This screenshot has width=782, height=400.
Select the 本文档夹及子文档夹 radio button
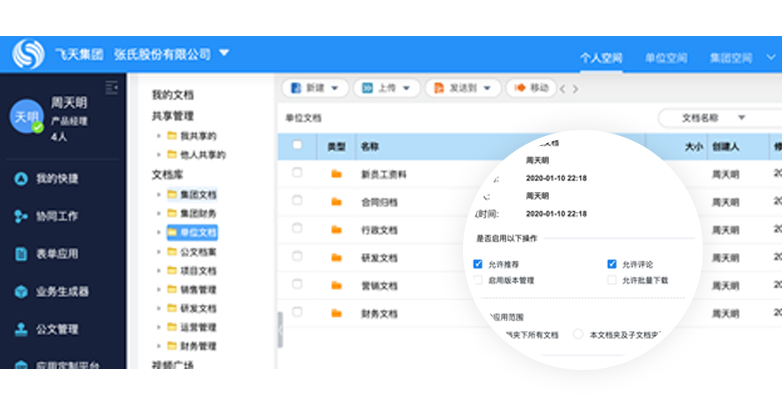coord(578,334)
